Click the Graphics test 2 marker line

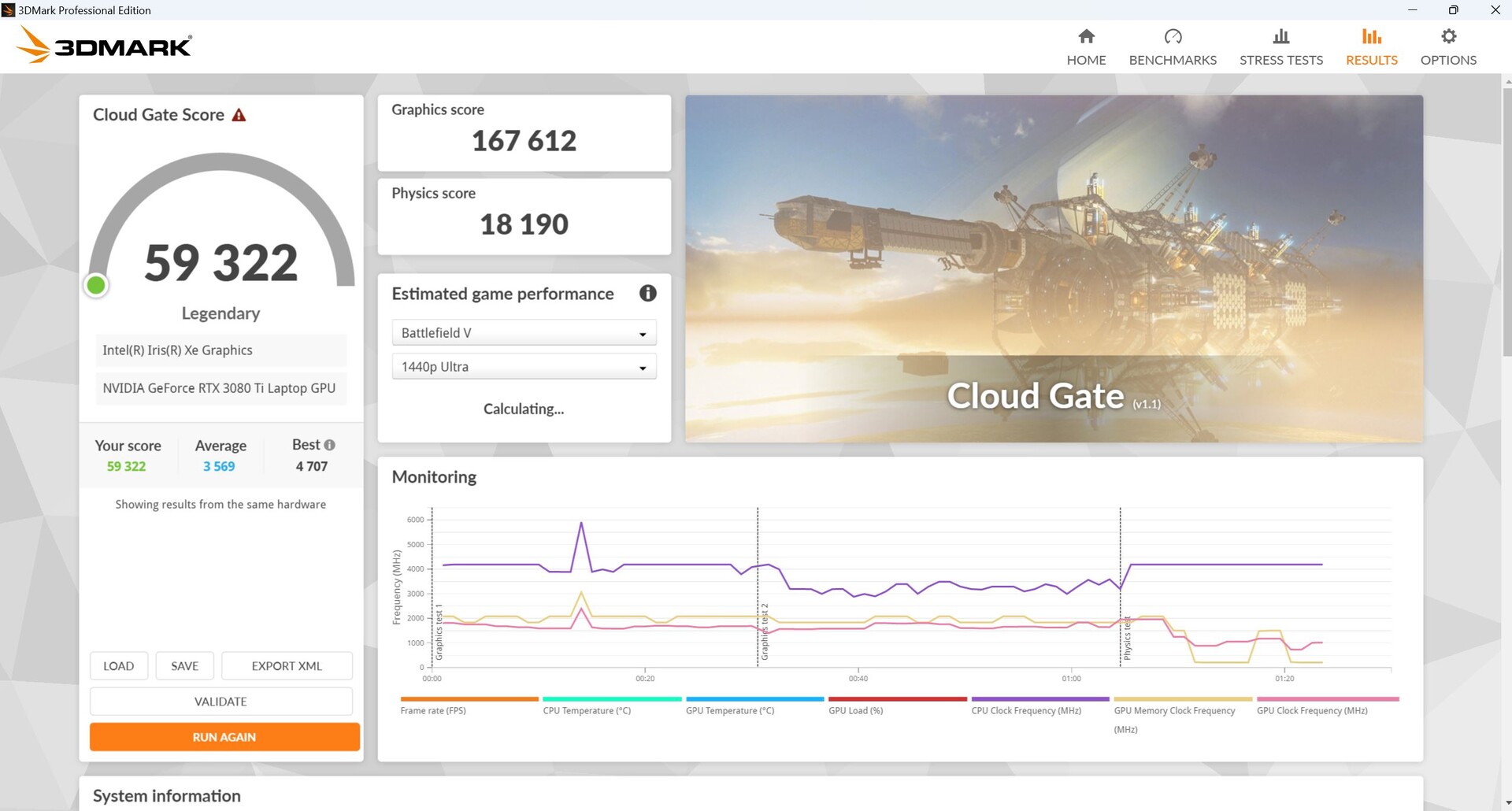pos(758,587)
